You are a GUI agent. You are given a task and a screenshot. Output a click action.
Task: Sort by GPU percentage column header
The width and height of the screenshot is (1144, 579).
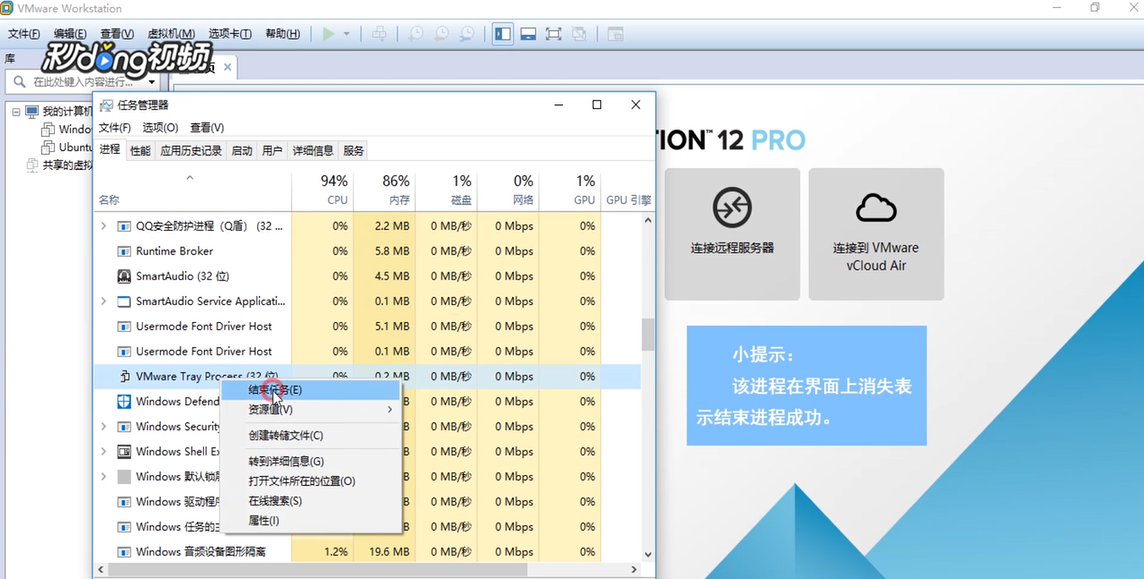pyautogui.click(x=570, y=190)
